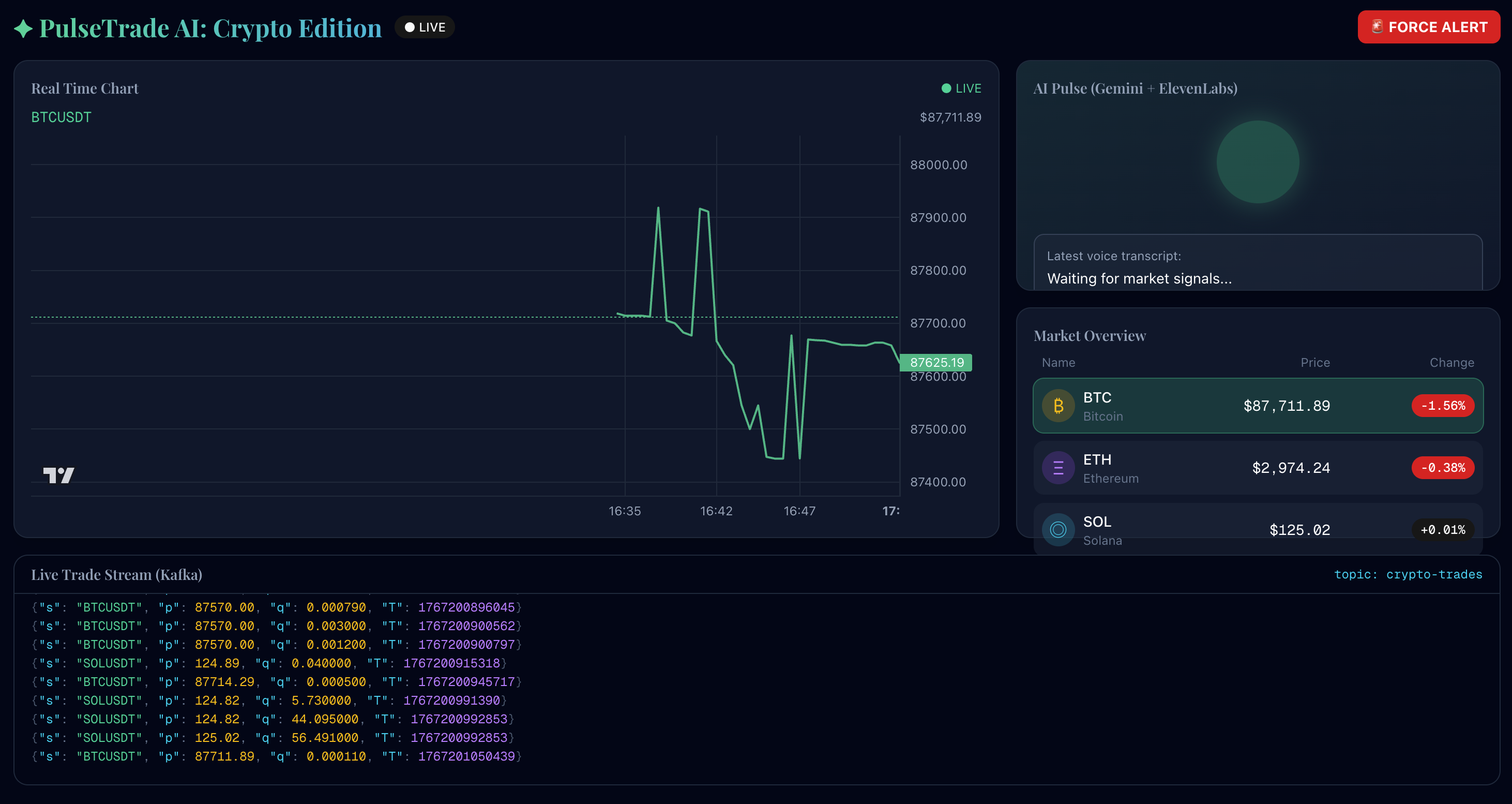Viewport: 1512px width, 804px height.
Task: Click the 87625.19 price marker label
Action: (936, 362)
